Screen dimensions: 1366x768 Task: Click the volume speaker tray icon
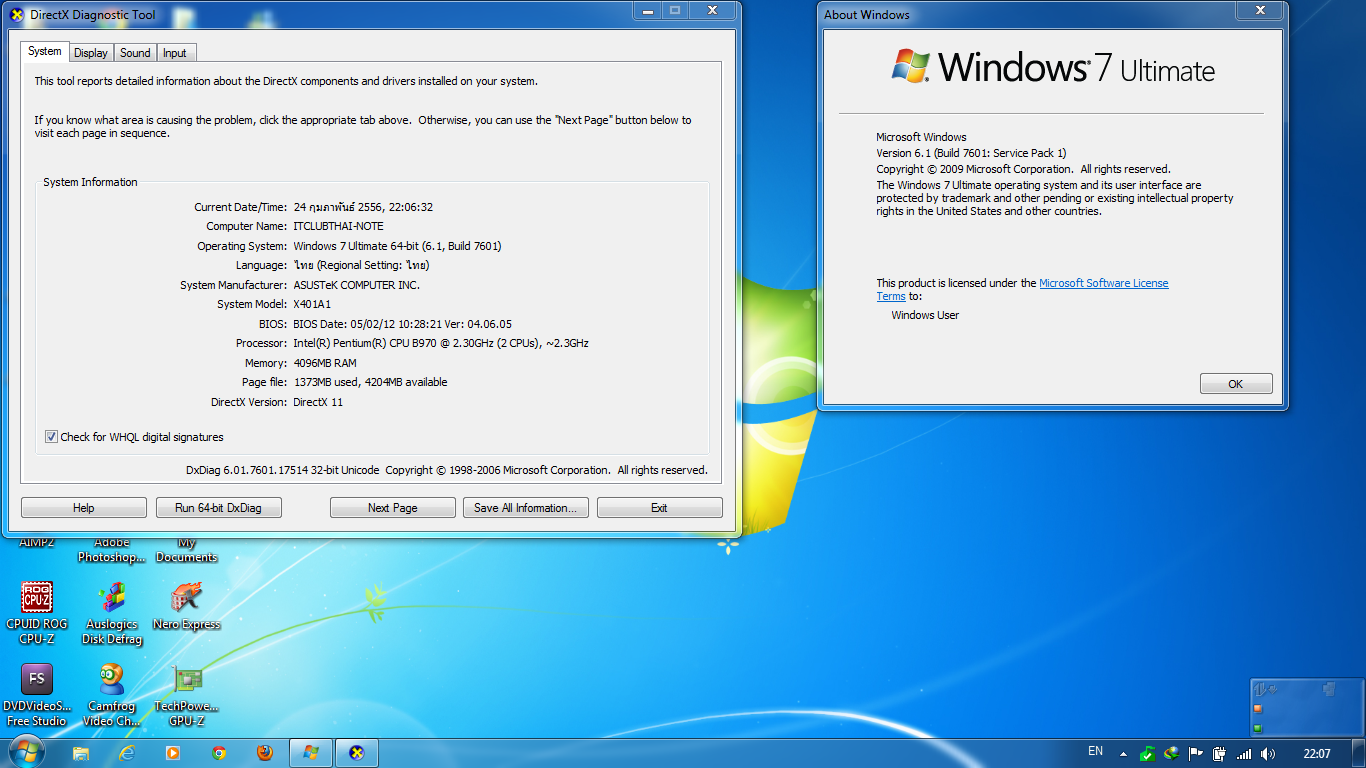[x=1268, y=753]
